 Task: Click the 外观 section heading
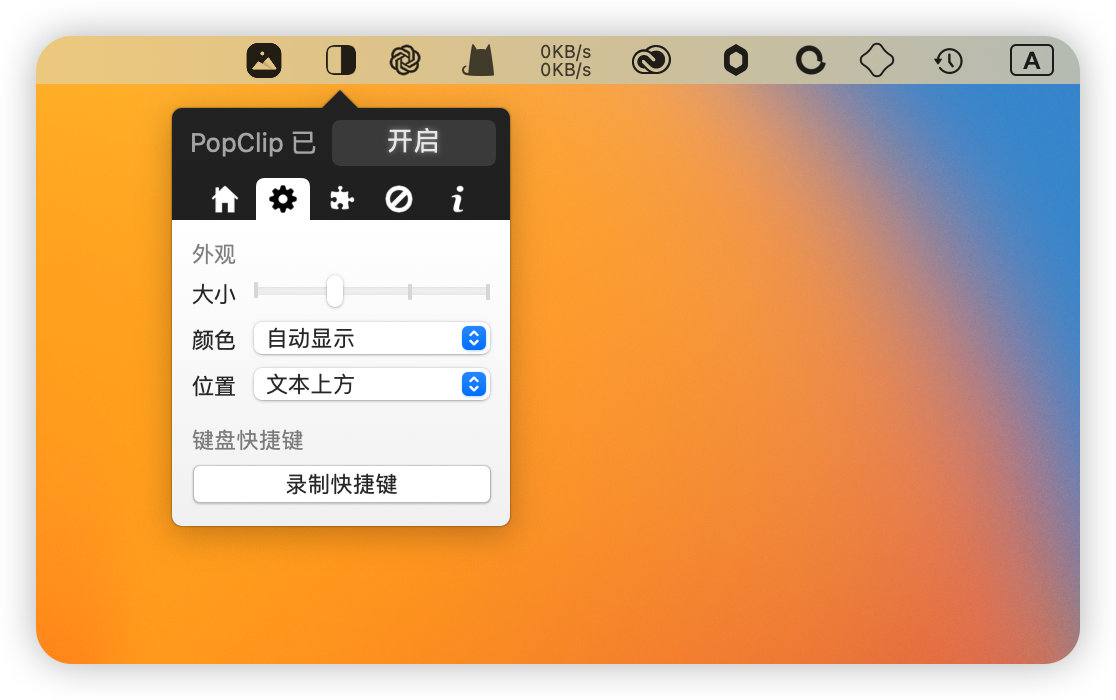(214, 254)
